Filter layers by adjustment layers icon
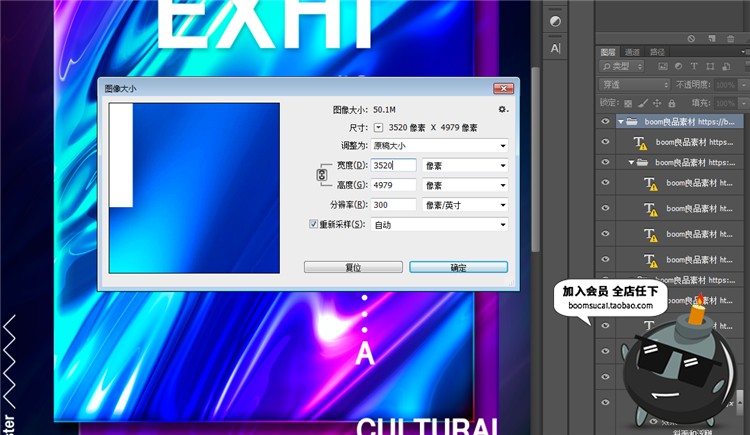Image resolution: width=750 pixels, height=435 pixels. pos(678,67)
